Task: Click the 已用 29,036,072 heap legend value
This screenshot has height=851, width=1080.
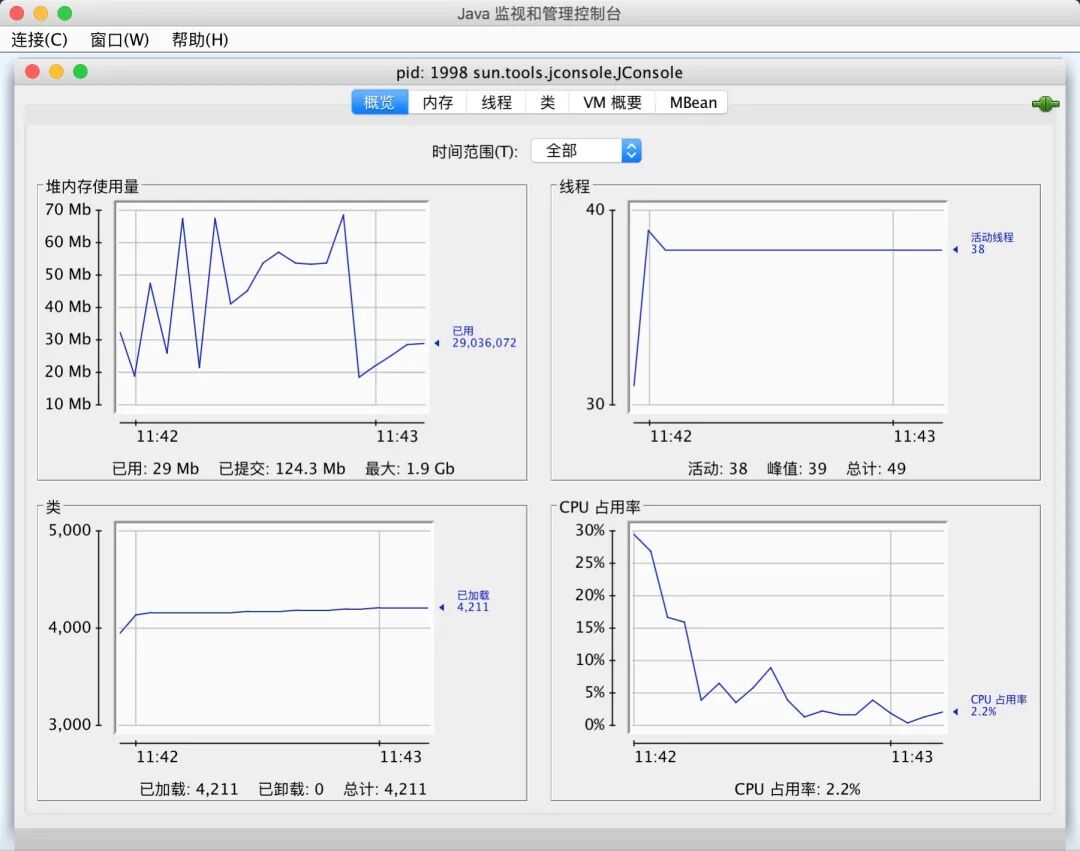Action: [x=484, y=337]
